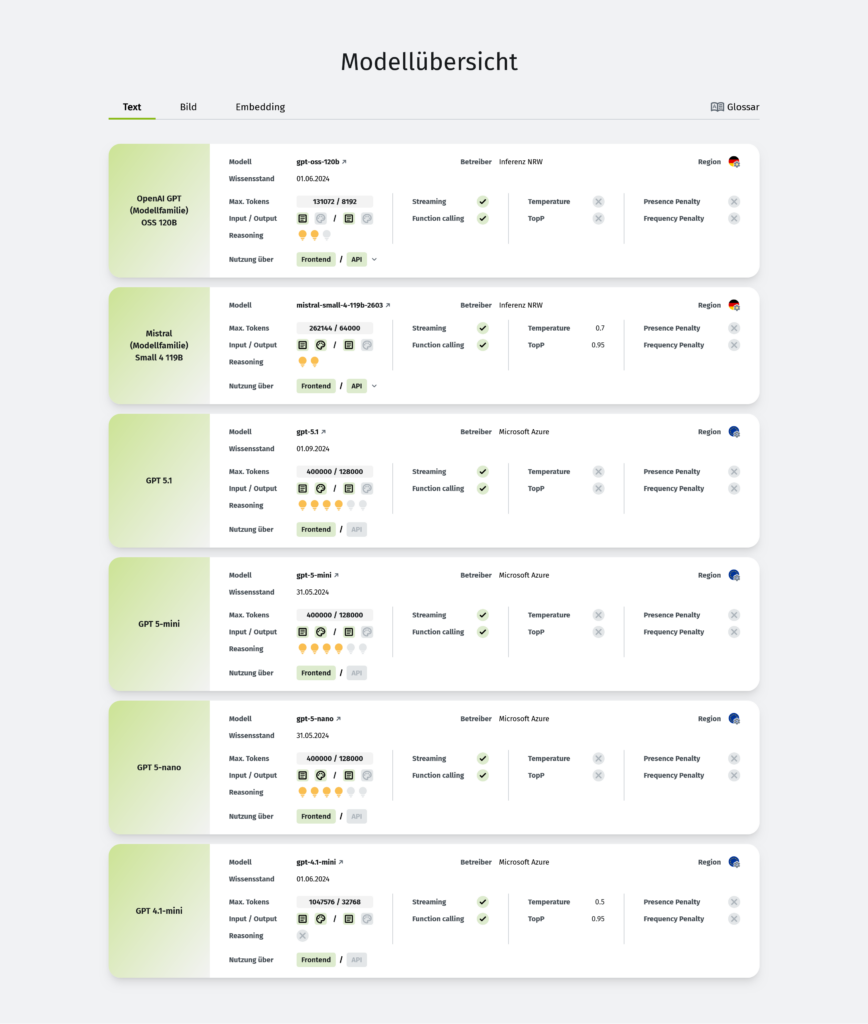This screenshot has height=1024, width=868.
Task: Click the EU region icon for gpt-4.1-mini
Action: [734, 862]
